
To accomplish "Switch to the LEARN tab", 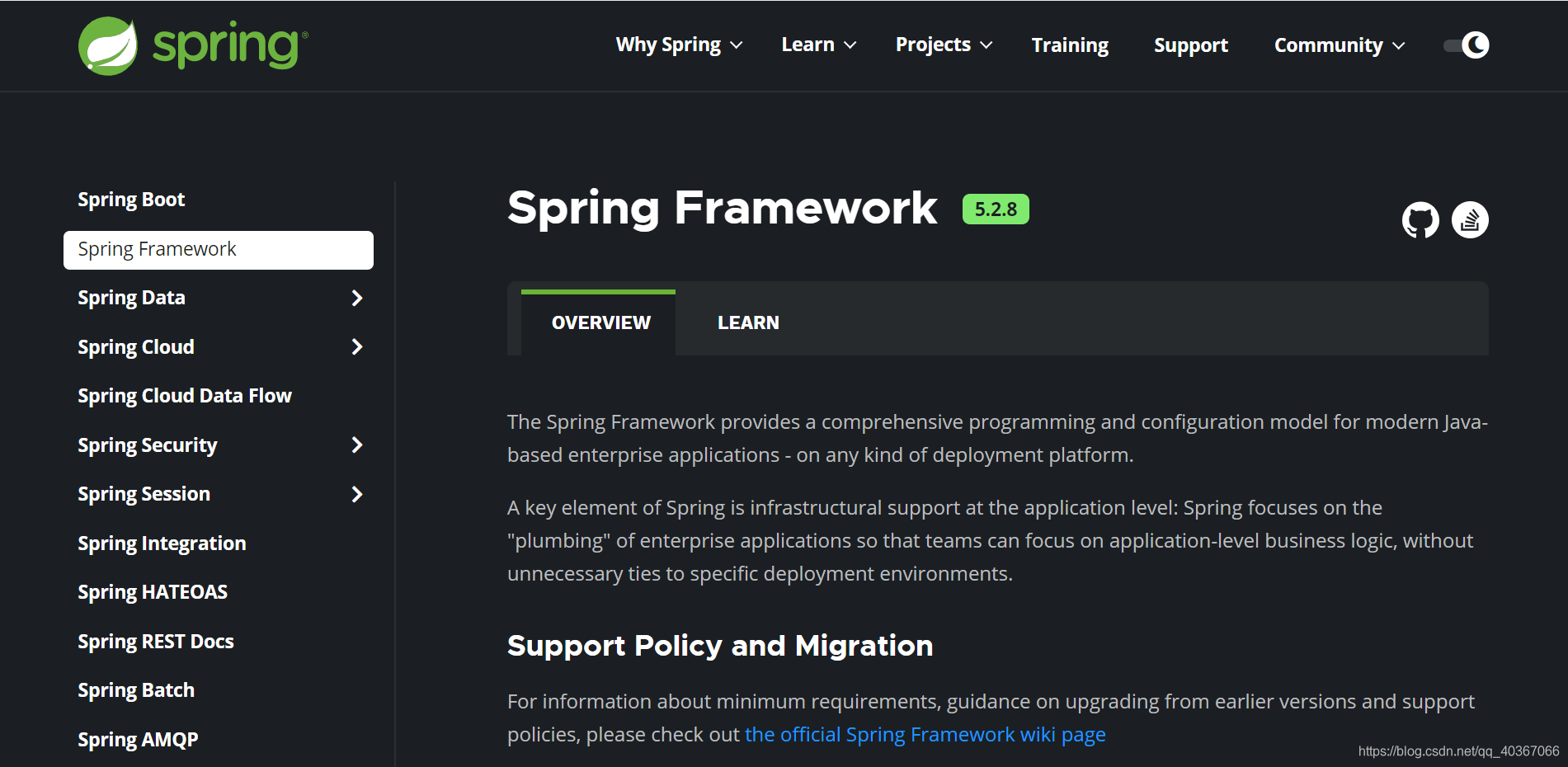I will (x=748, y=322).
